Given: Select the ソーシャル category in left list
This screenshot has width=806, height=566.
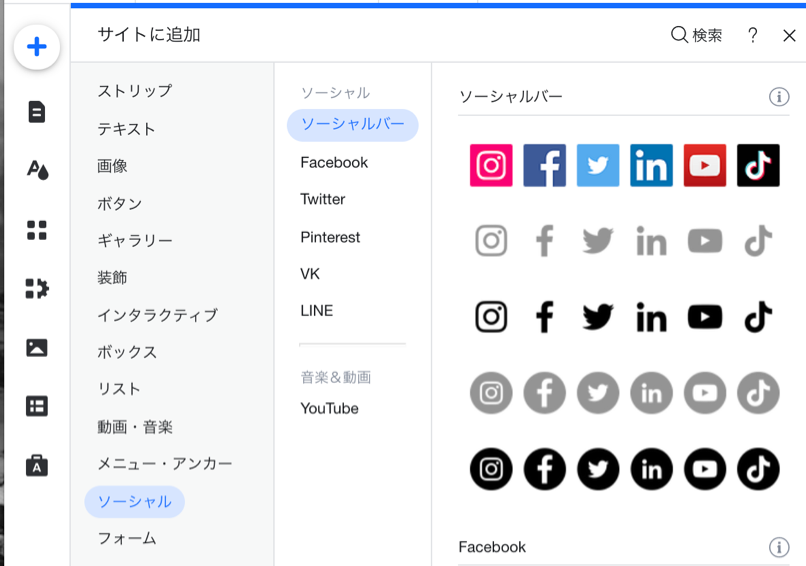Looking at the screenshot, I should coord(135,501).
